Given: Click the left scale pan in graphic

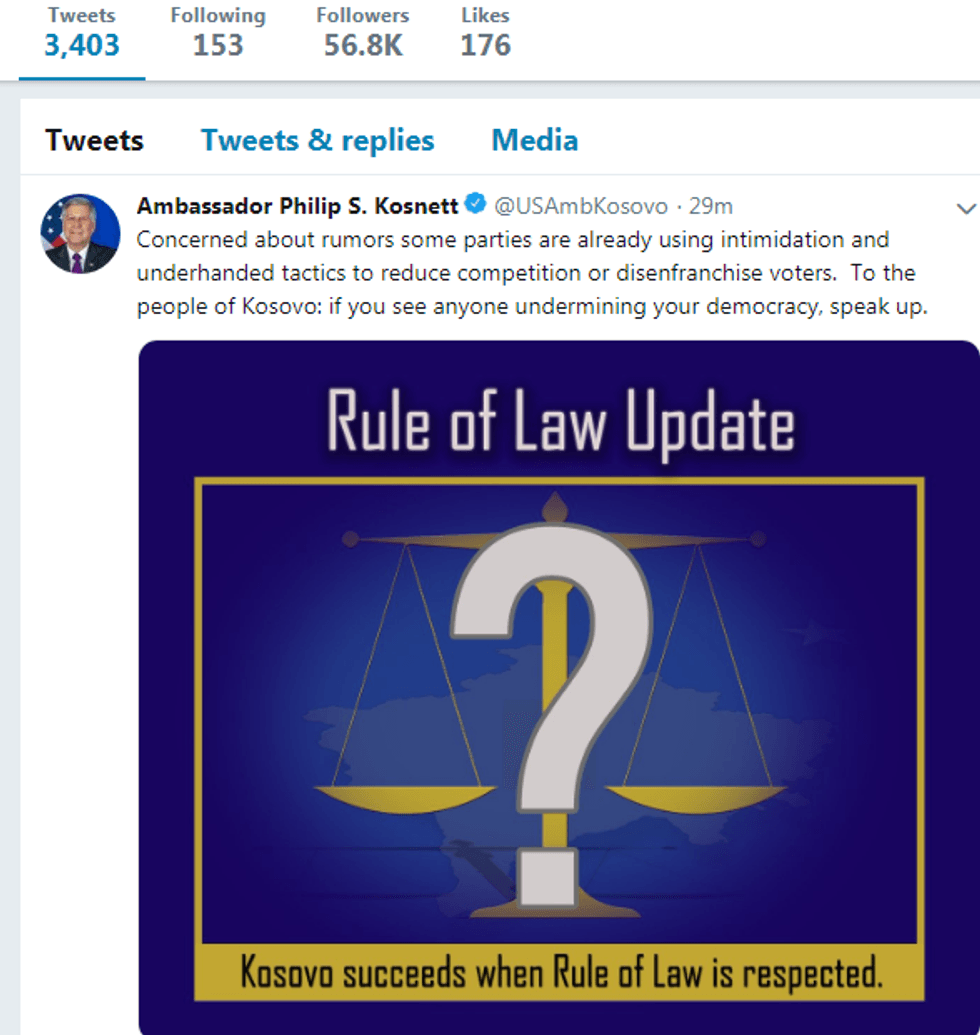Looking at the screenshot, I should click(x=405, y=799).
